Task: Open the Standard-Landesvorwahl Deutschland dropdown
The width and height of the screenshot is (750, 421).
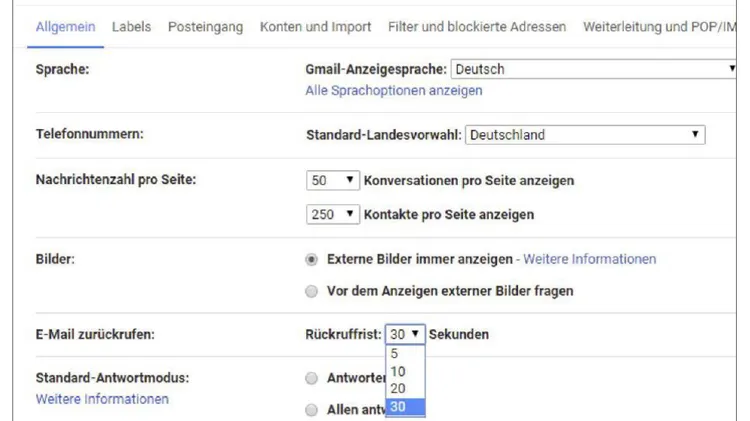Action: pyautogui.click(x=585, y=135)
